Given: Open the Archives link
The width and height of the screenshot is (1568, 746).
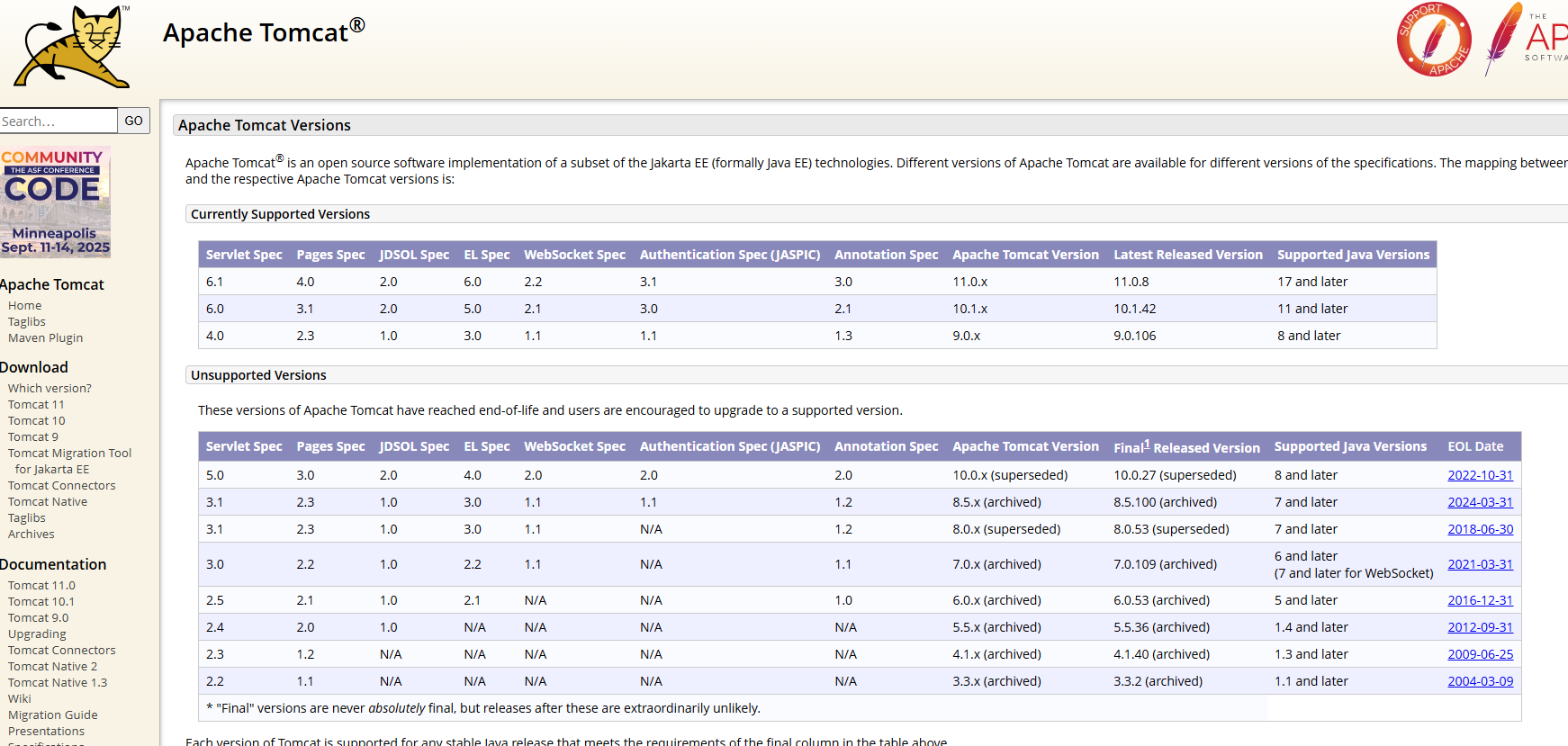Looking at the screenshot, I should tap(31, 535).
